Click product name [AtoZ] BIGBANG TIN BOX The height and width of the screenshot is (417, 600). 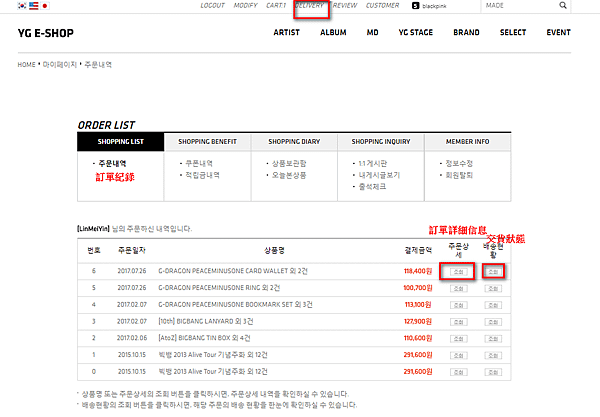(204, 338)
